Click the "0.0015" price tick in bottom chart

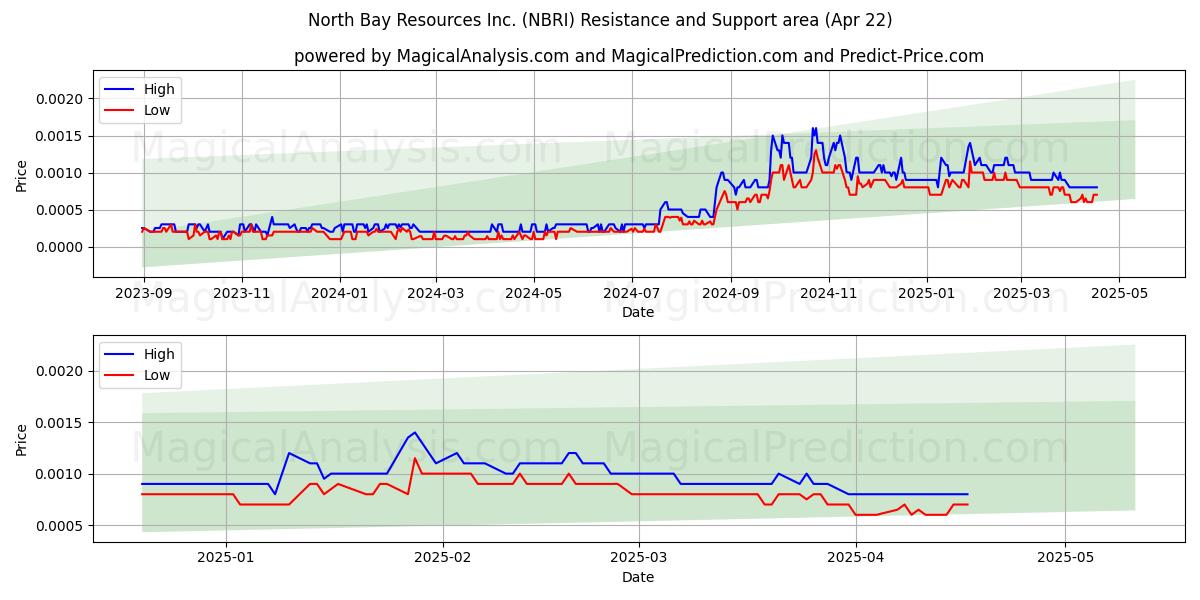[62, 423]
